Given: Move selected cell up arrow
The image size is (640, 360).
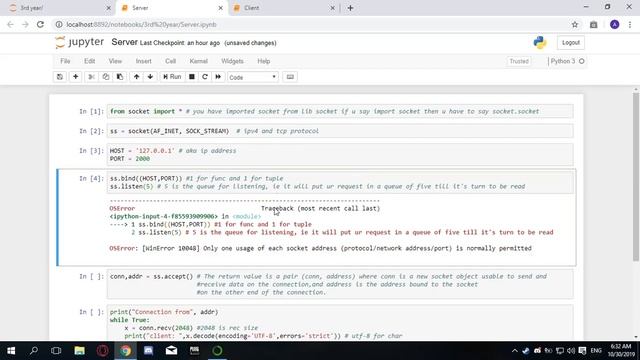Looking at the screenshot, I should 136,77.
